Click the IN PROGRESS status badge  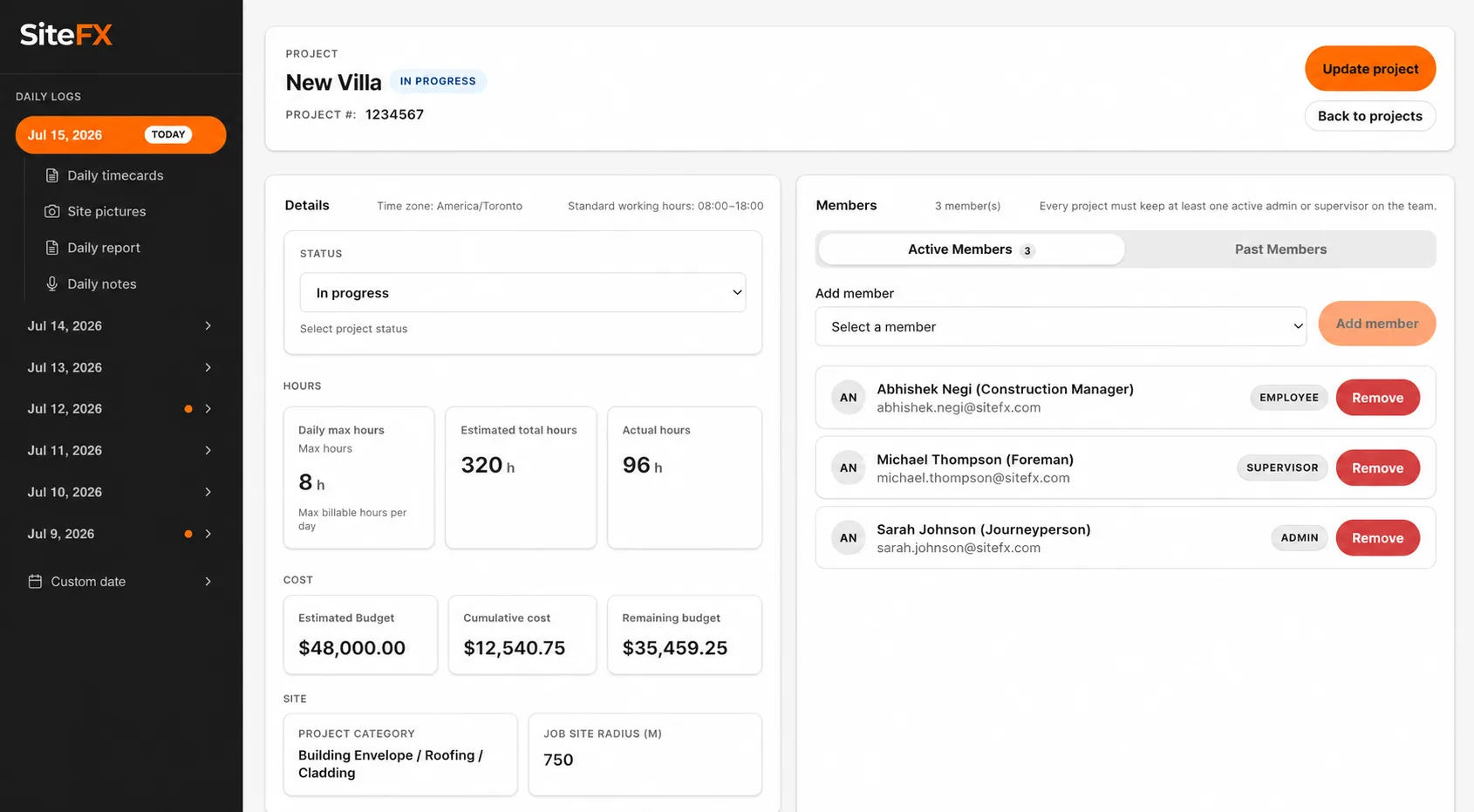click(438, 81)
